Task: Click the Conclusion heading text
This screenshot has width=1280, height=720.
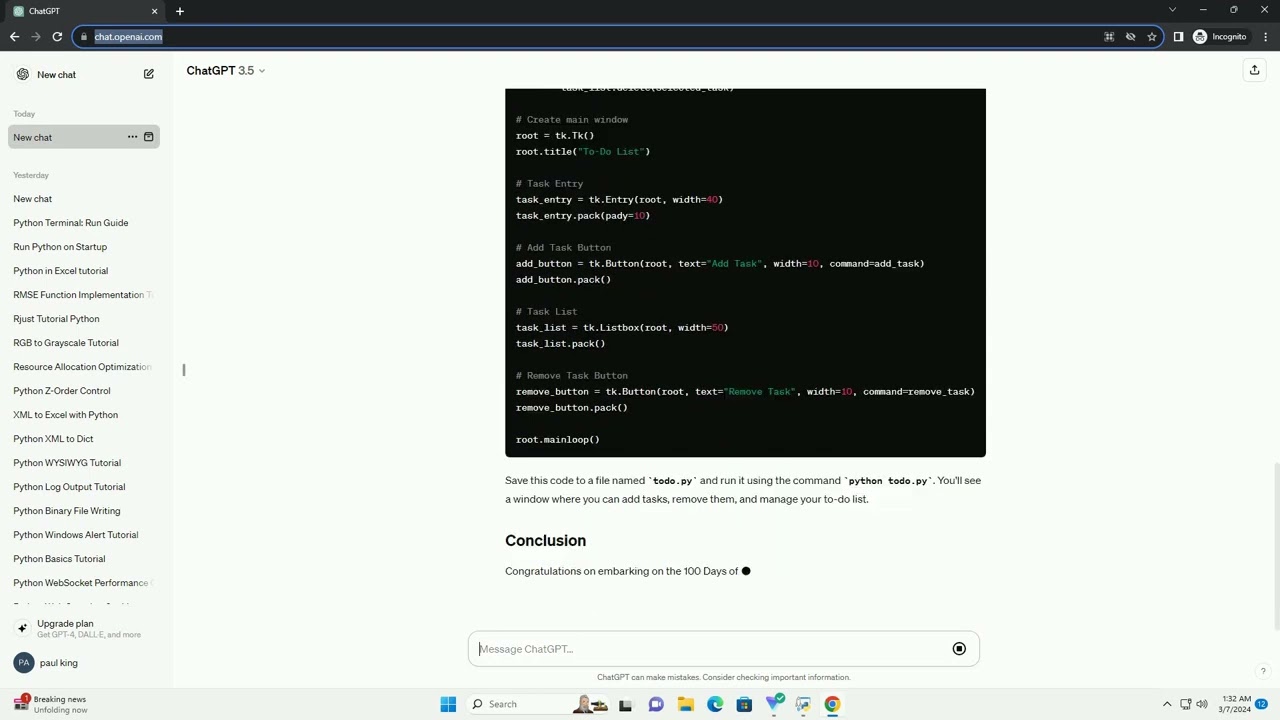Action: tap(545, 540)
